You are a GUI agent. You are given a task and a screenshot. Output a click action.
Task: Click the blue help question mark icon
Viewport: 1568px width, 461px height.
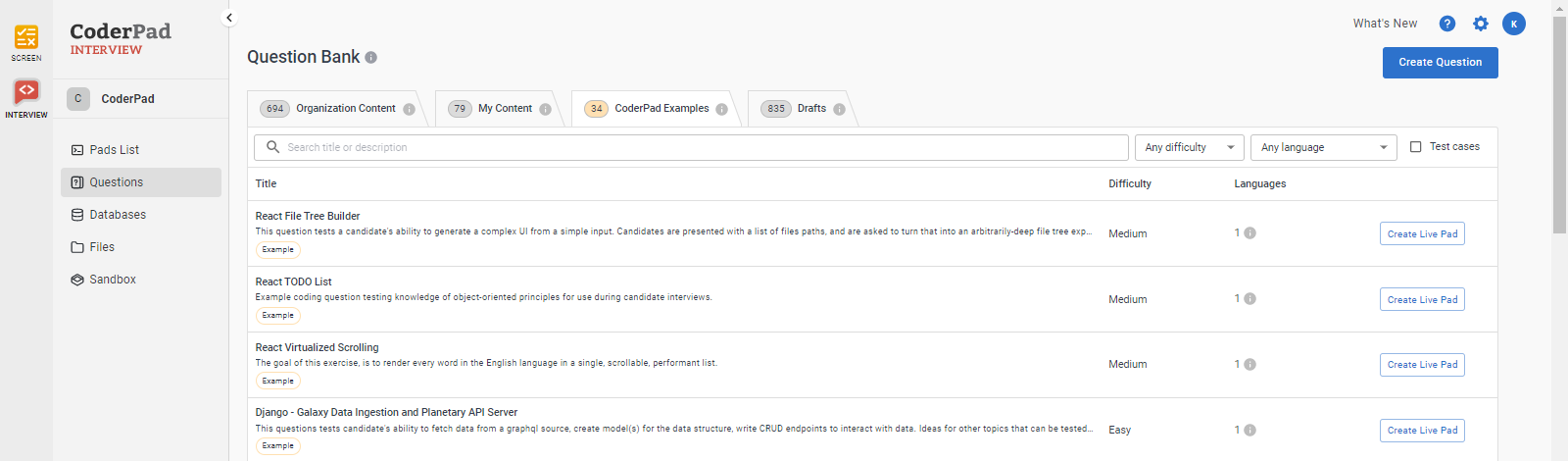click(1446, 24)
